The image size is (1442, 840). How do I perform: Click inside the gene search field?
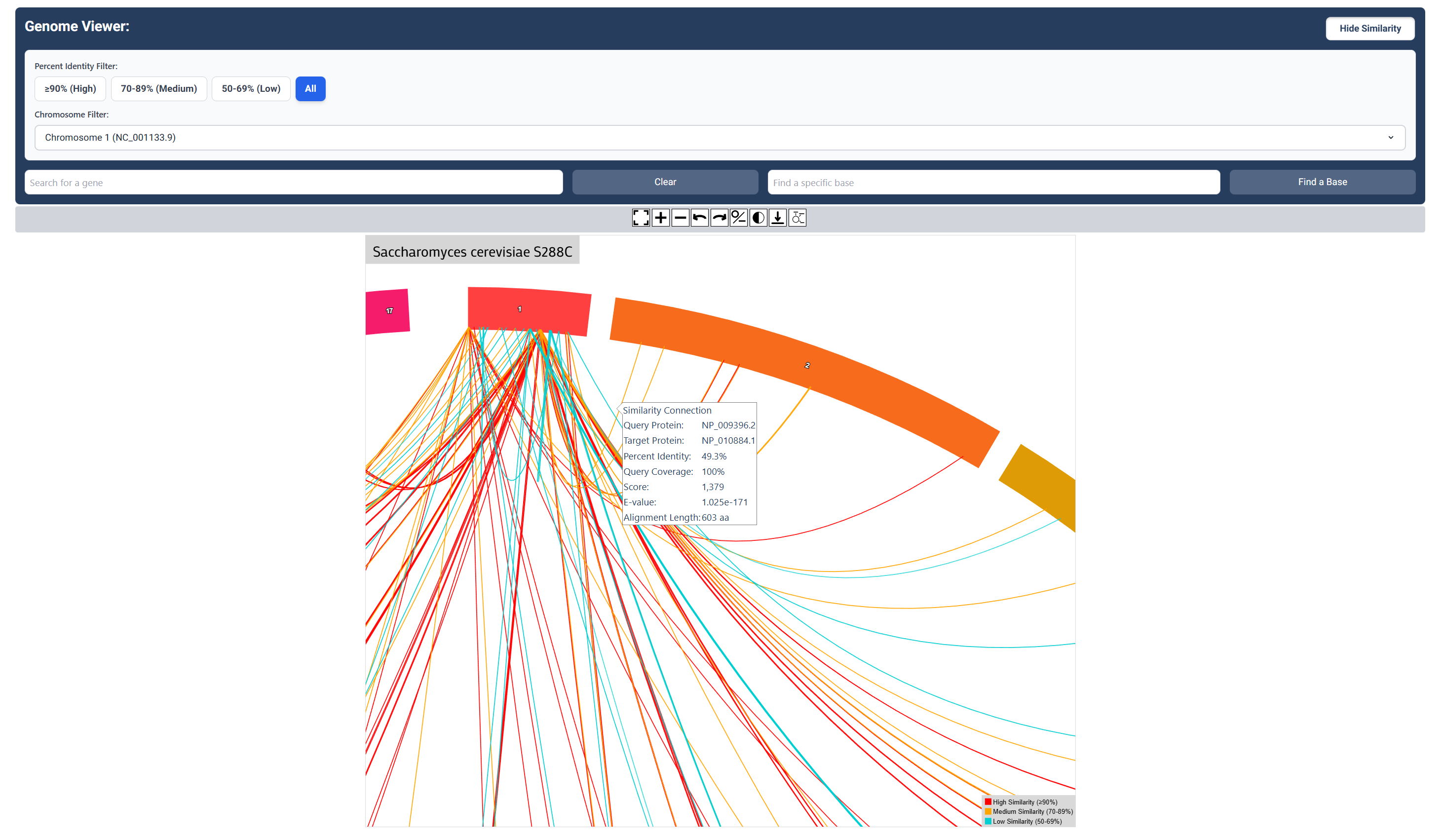click(293, 182)
